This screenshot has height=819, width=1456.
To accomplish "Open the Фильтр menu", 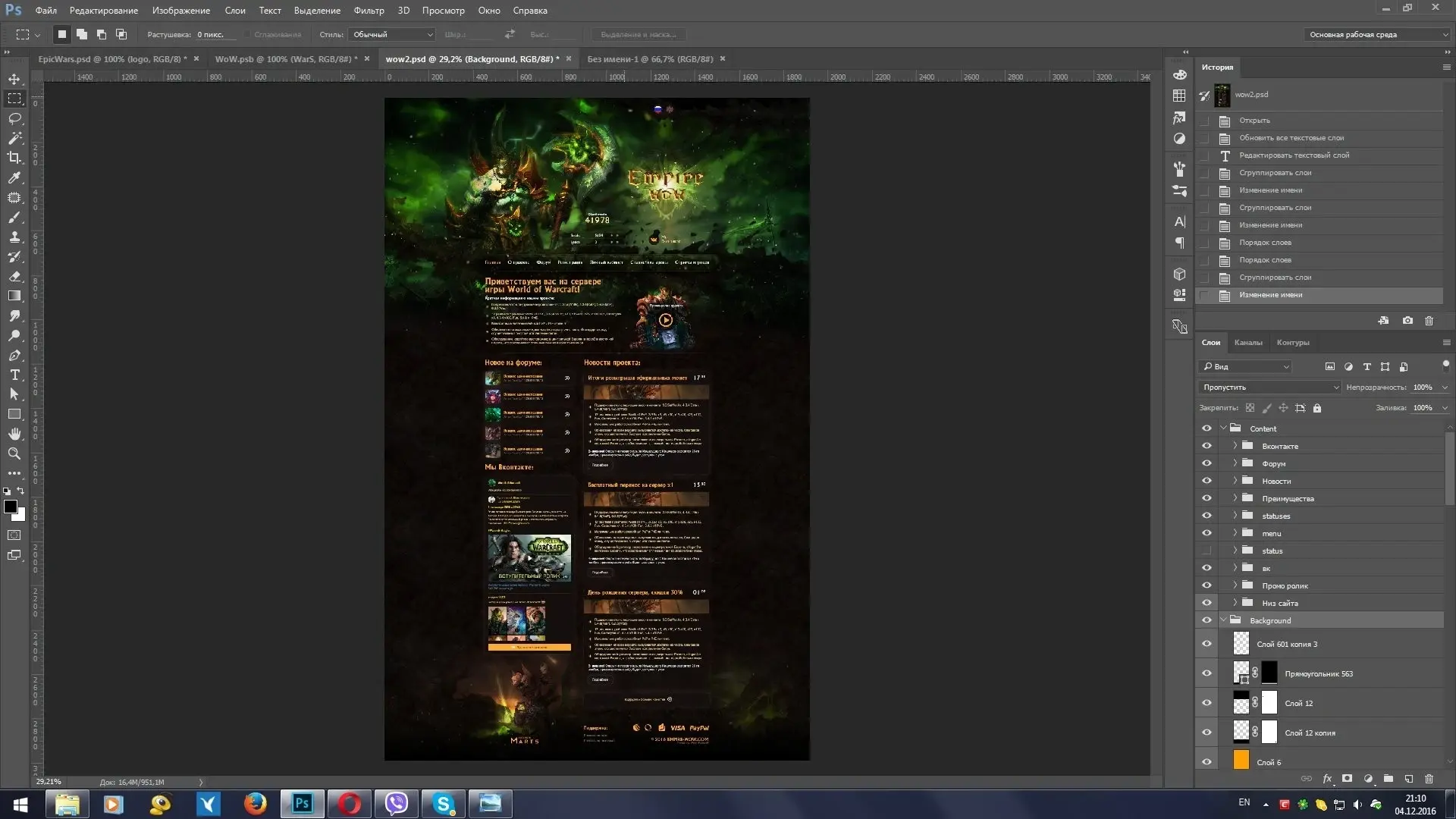I will tap(369, 11).
